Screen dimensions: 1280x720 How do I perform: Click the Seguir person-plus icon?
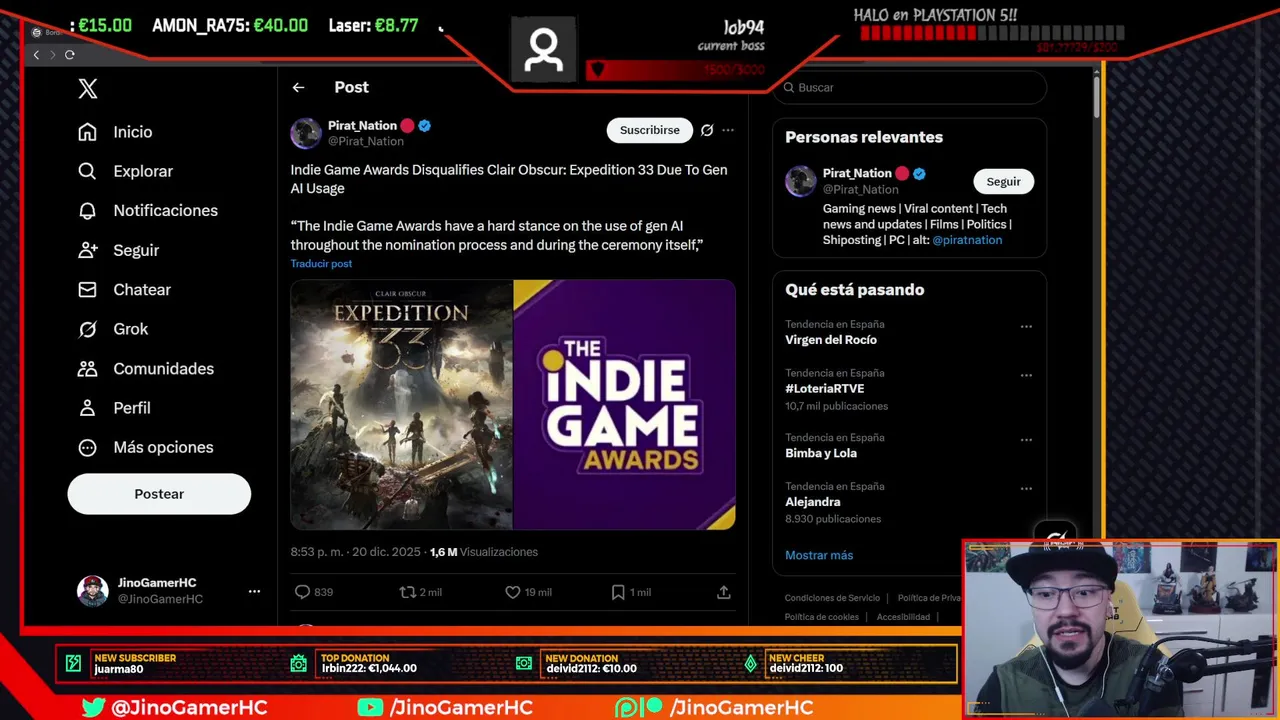tap(88, 250)
